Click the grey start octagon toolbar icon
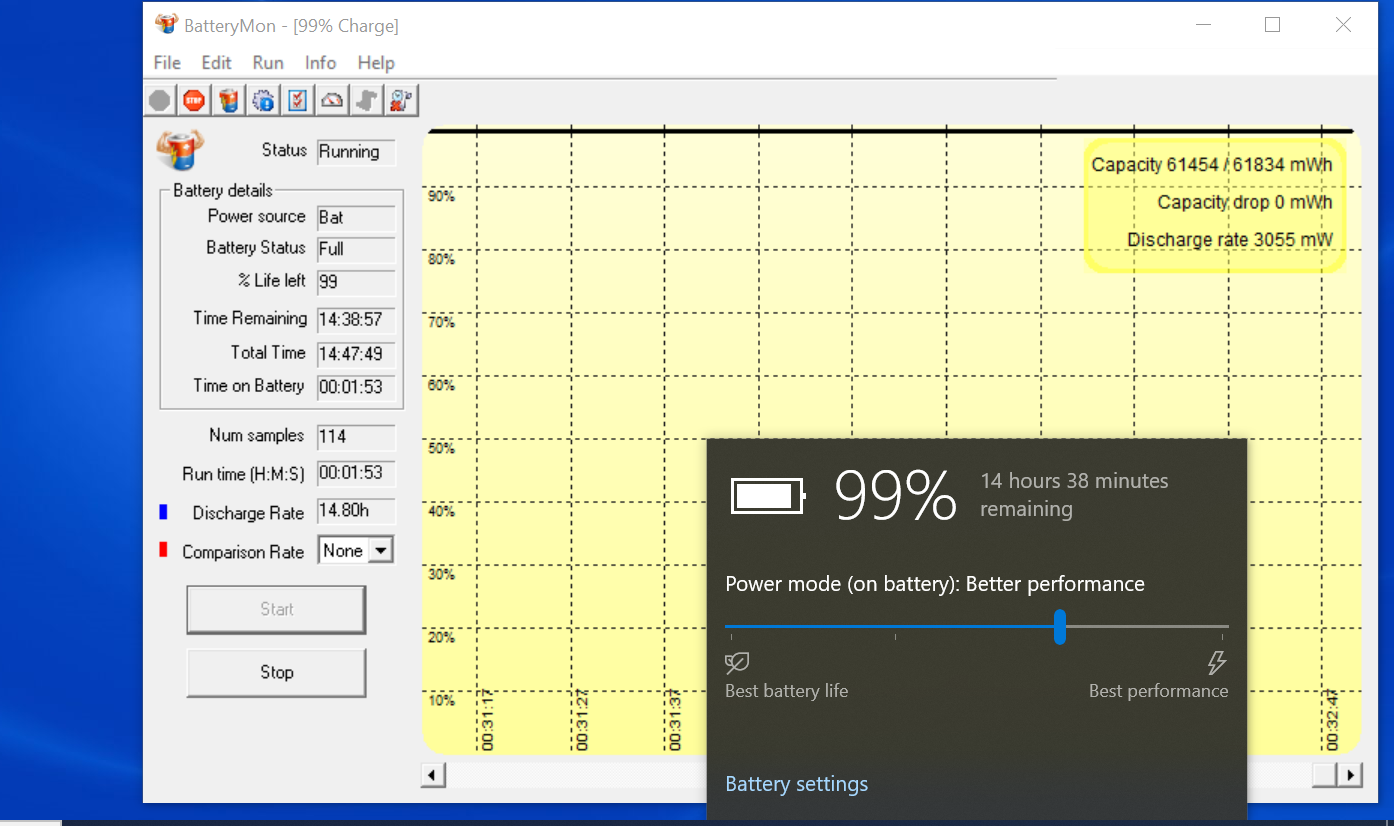Viewport: 1394px width, 826px height. coord(160,100)
